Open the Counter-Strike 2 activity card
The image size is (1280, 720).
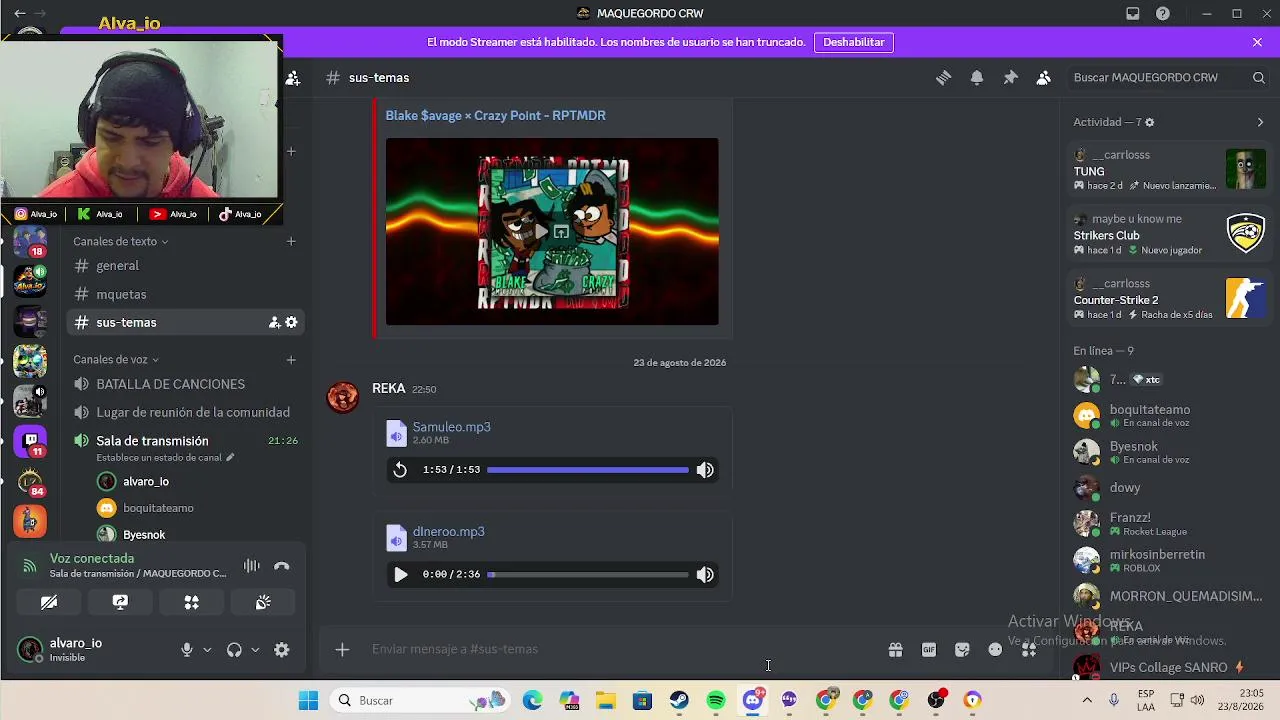[x=1169, y=299]
